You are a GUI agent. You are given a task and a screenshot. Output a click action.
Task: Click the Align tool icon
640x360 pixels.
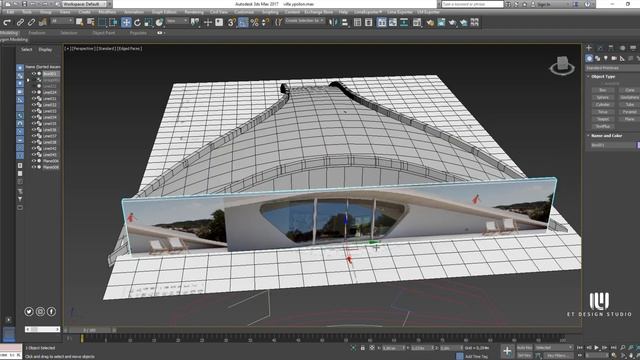[x=345, y=22]
